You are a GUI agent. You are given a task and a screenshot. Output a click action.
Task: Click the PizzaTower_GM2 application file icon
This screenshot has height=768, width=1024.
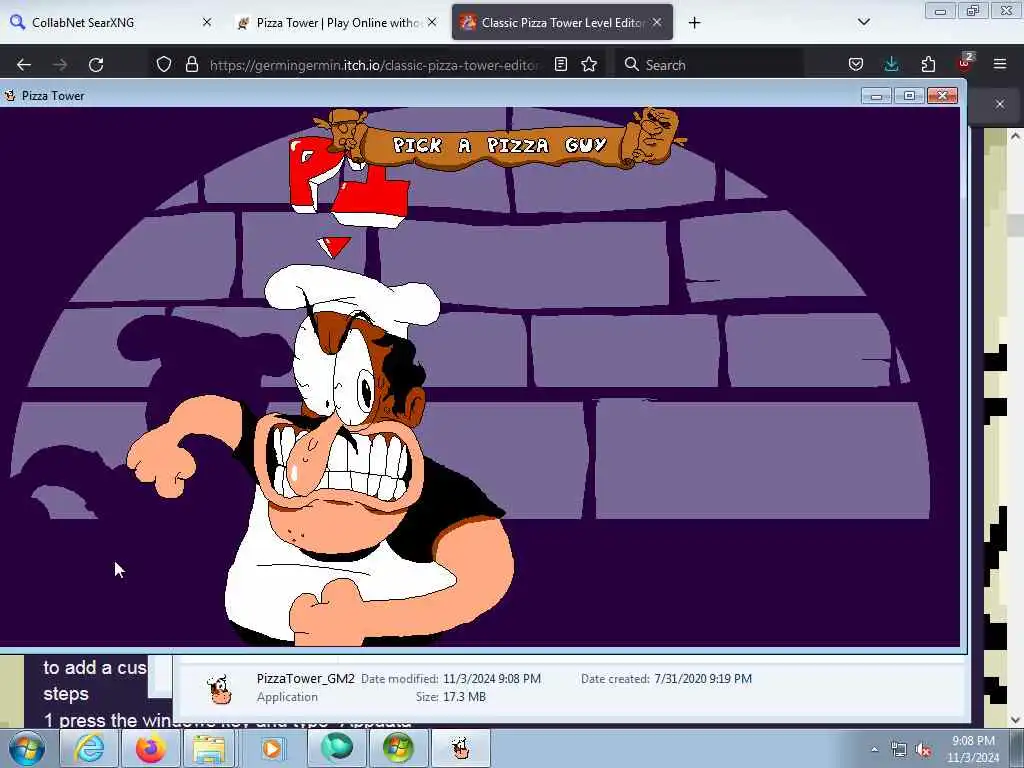[x=220, y=689]
